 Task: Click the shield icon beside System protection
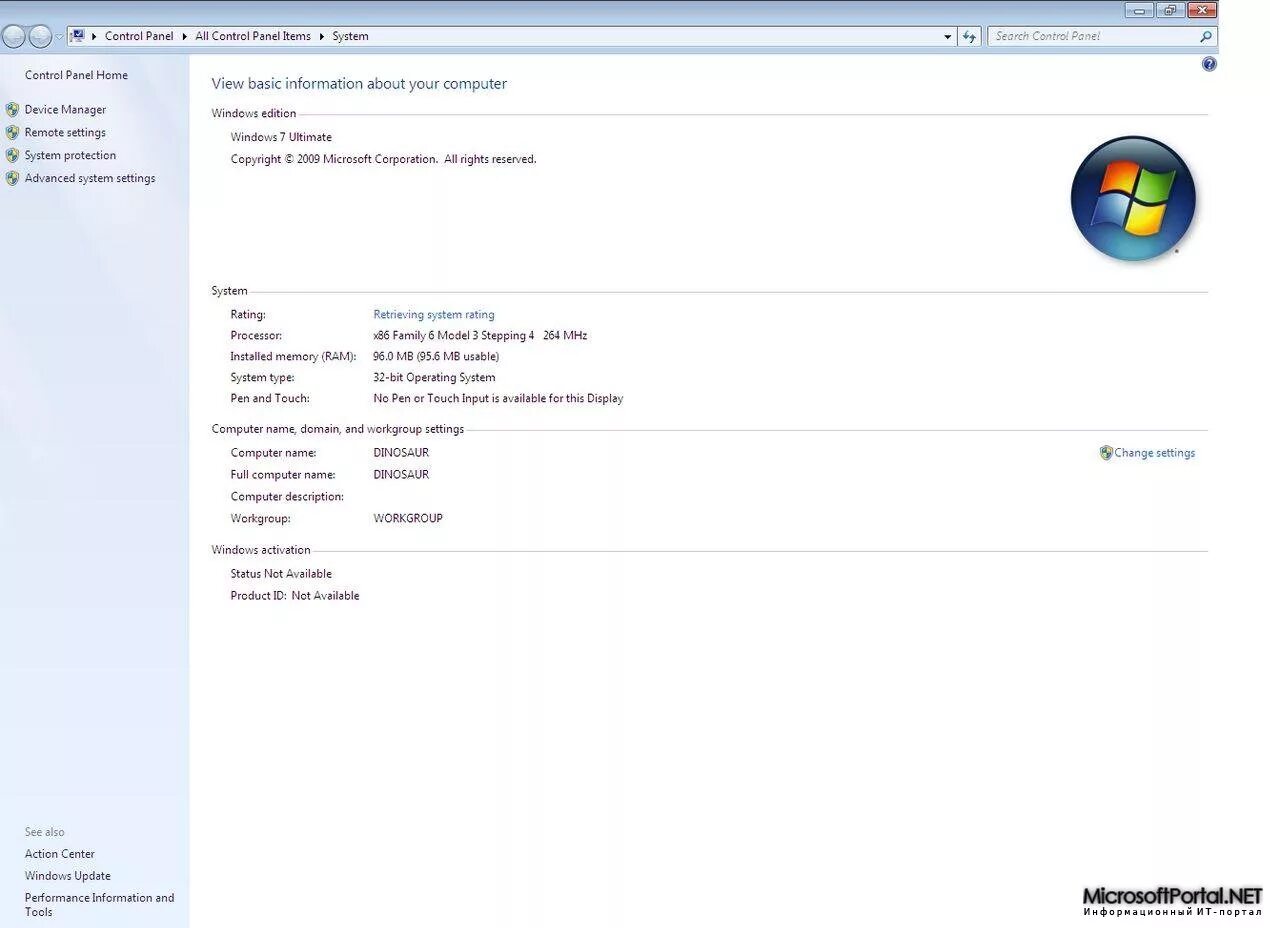coord(13,155)
